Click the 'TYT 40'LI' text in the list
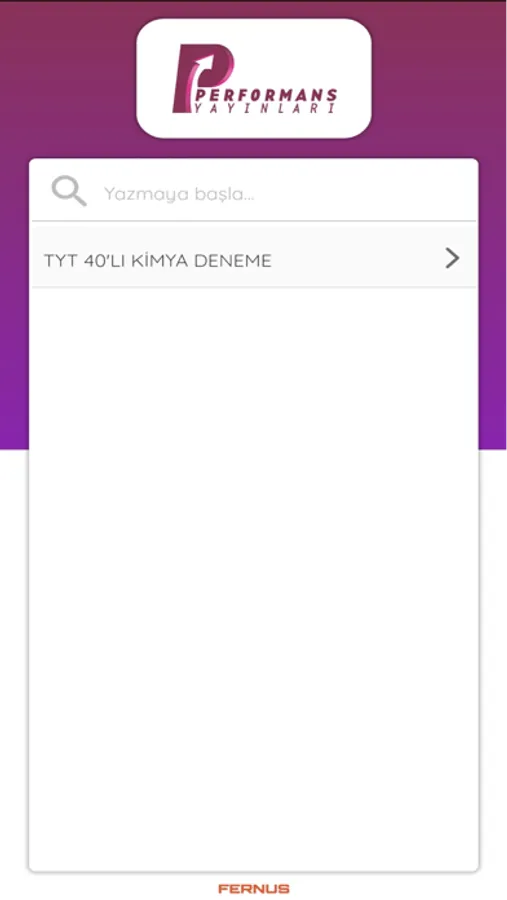Image resolution: width=507 pixels, height=900 pixels. coord(85,261)
